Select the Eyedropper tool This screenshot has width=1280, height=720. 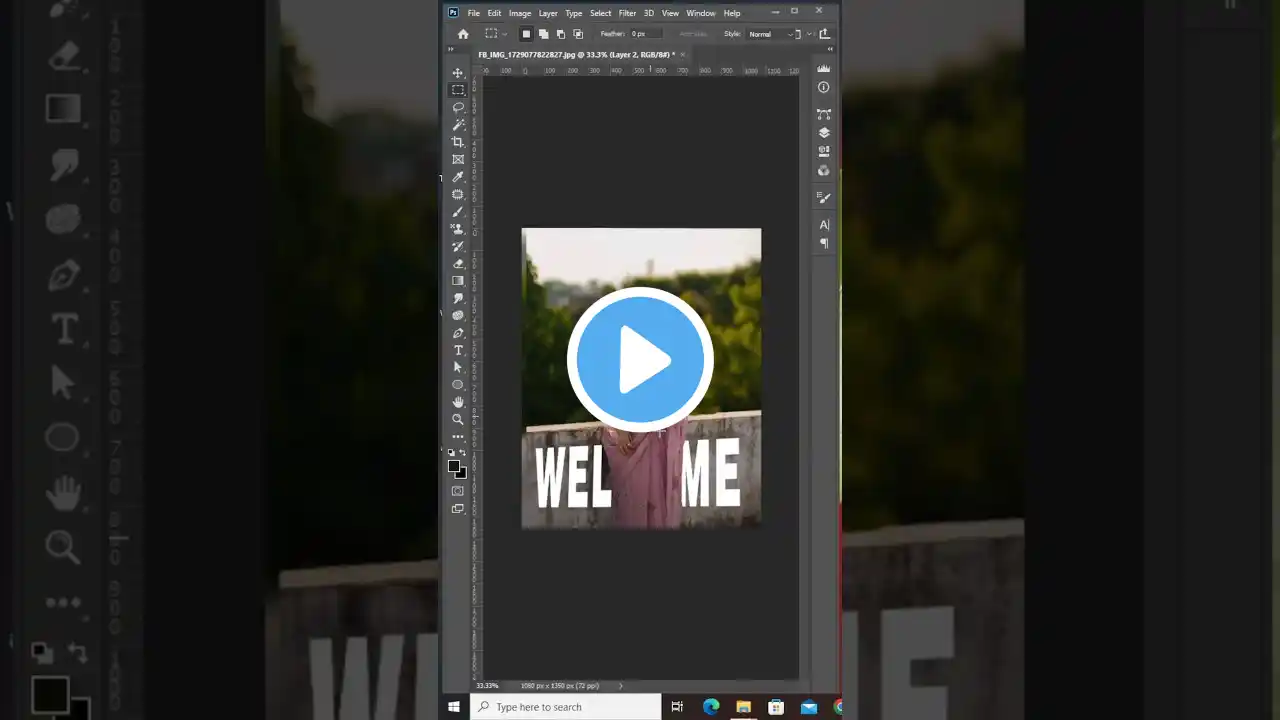tap(458, 177)
